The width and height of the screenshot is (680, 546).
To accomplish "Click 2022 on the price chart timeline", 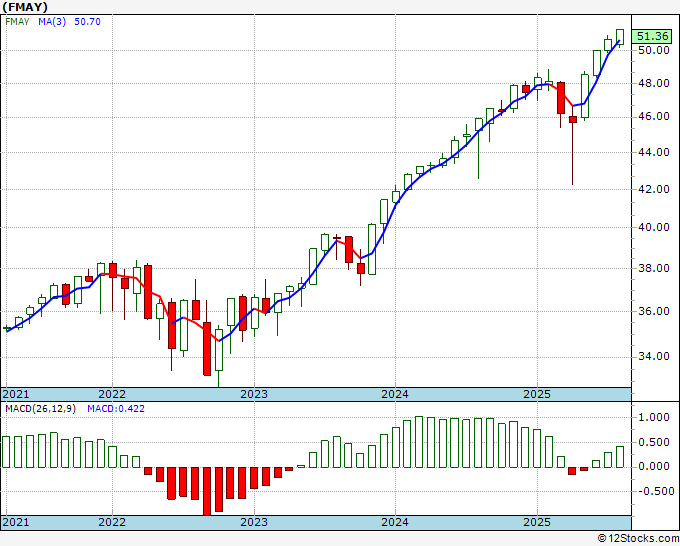I will pyautogui.click(x=112, y=394).
